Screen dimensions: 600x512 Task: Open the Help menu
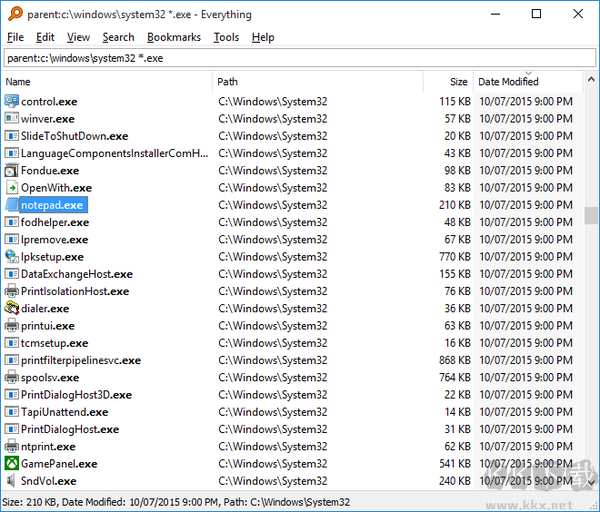263,37
